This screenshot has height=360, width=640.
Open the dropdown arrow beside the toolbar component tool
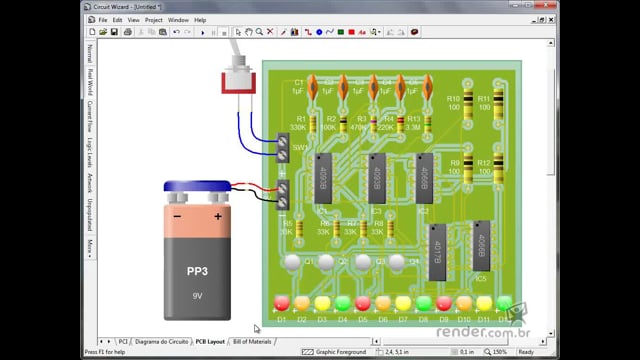(x=380, y=32)
